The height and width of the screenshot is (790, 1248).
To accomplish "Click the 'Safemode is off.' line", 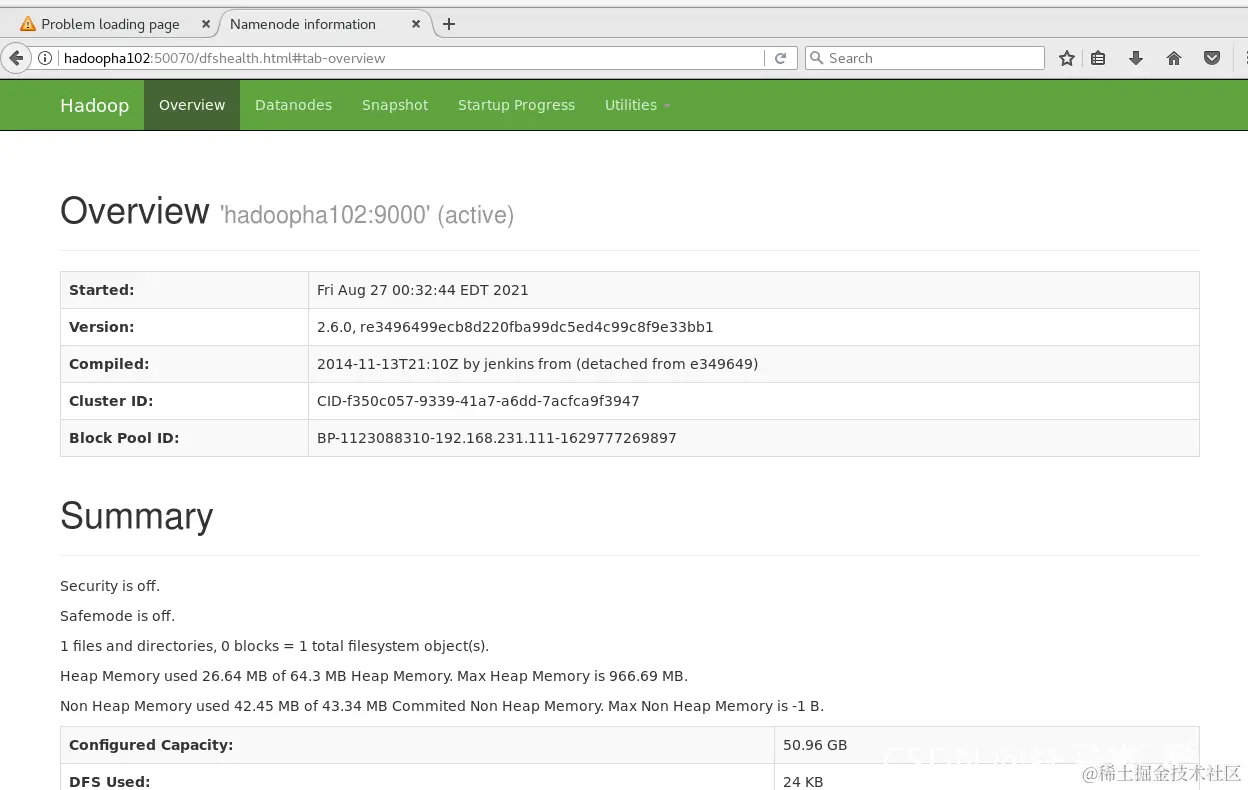I will [x=117, y=616].
